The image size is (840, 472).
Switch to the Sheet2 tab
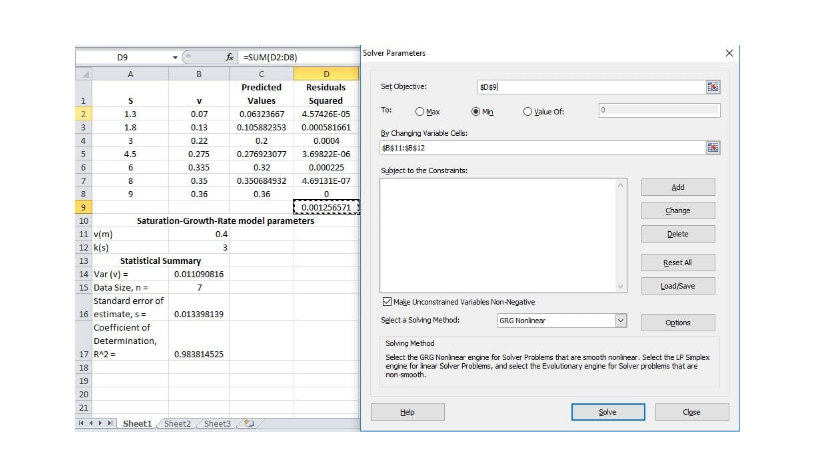pyautogui.click(x=178, y=424)
